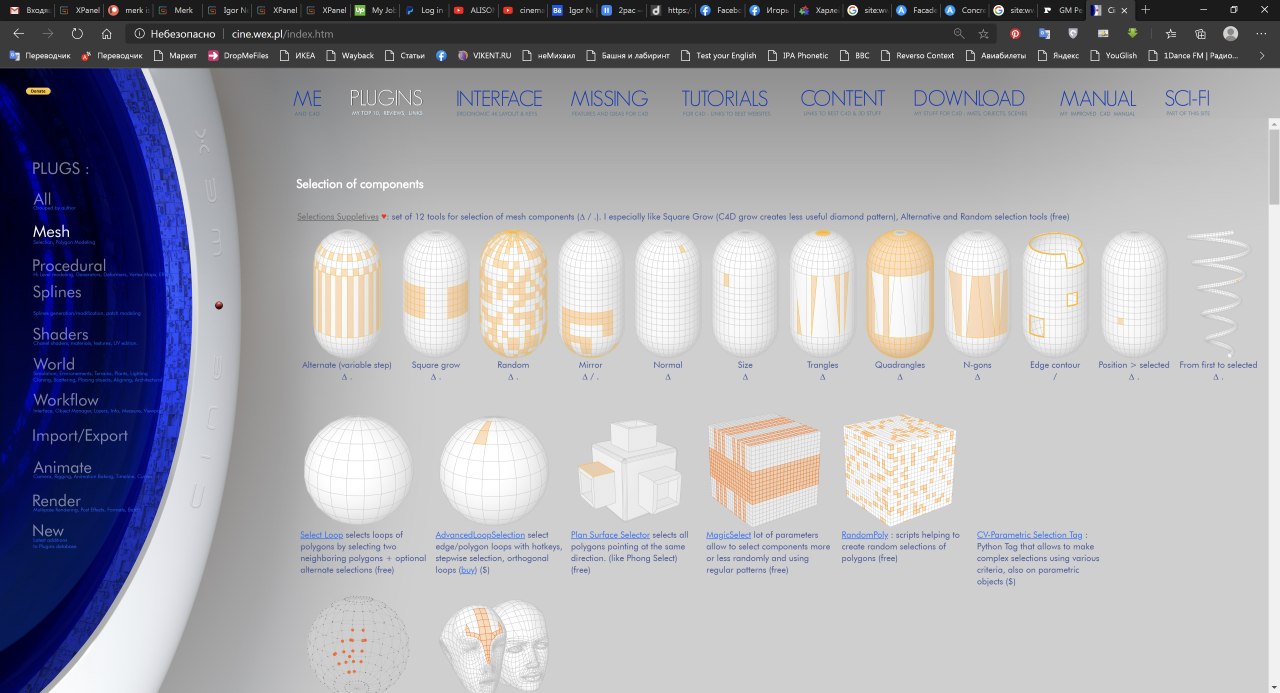Click the Position > selected capsule image
The height and width of the screenshot is (693, 1280).
[x=1133, y=294]
